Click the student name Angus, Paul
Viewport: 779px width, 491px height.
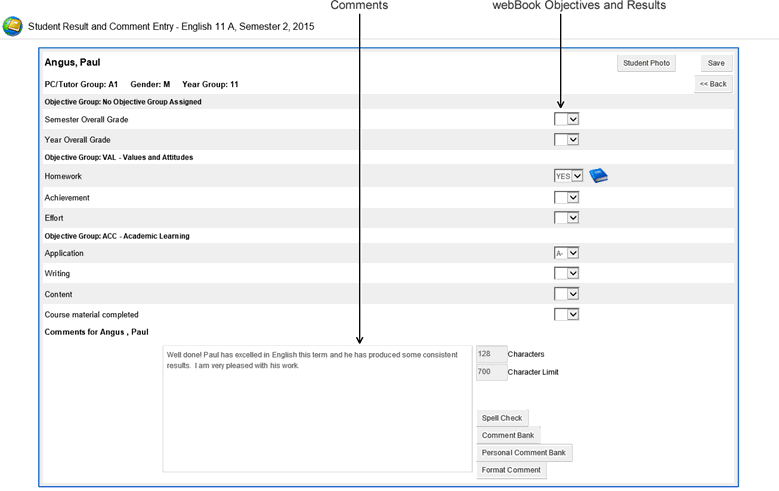click(73, 62)
